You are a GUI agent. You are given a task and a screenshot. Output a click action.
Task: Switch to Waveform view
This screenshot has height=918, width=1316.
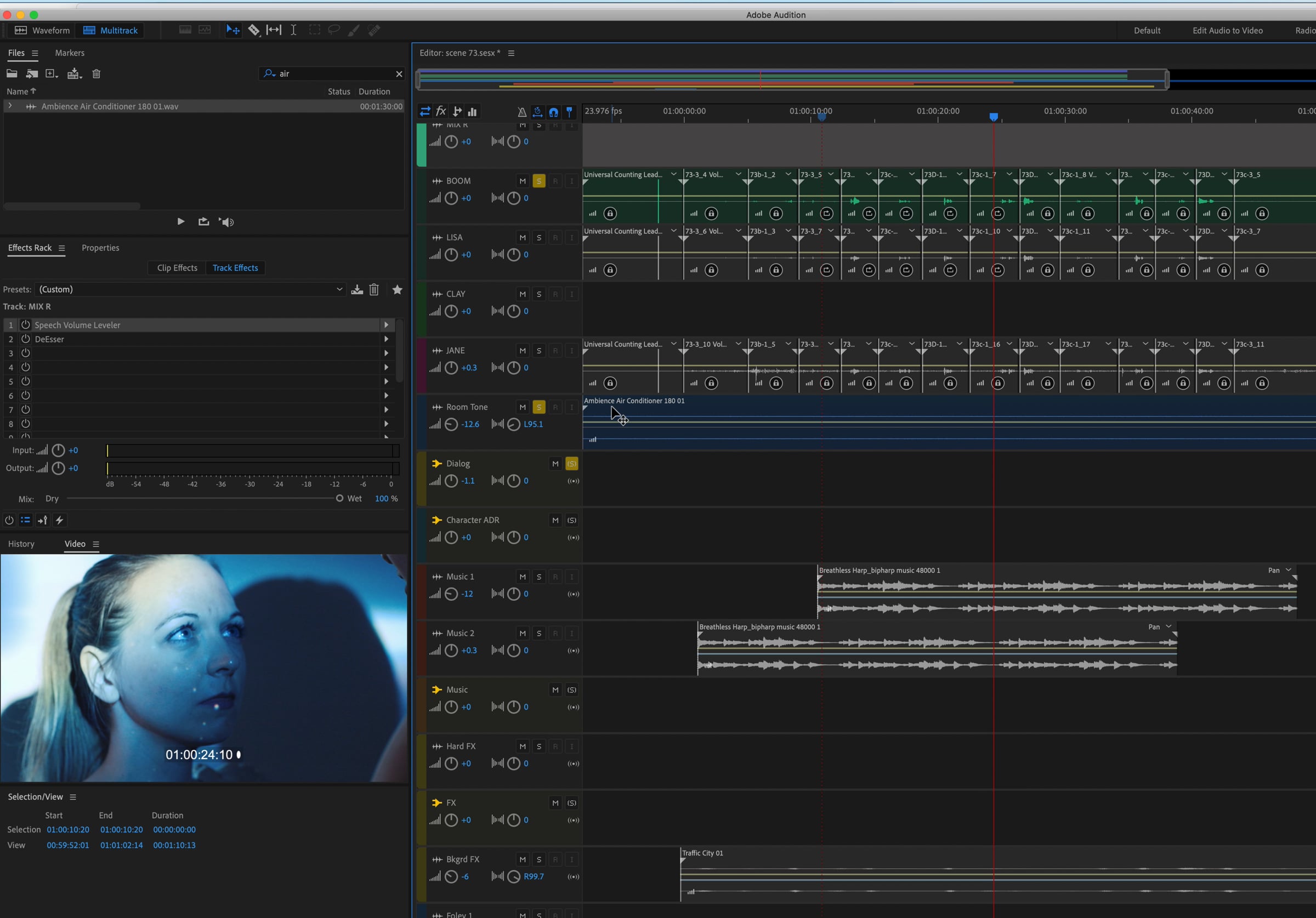coord(42,30)
